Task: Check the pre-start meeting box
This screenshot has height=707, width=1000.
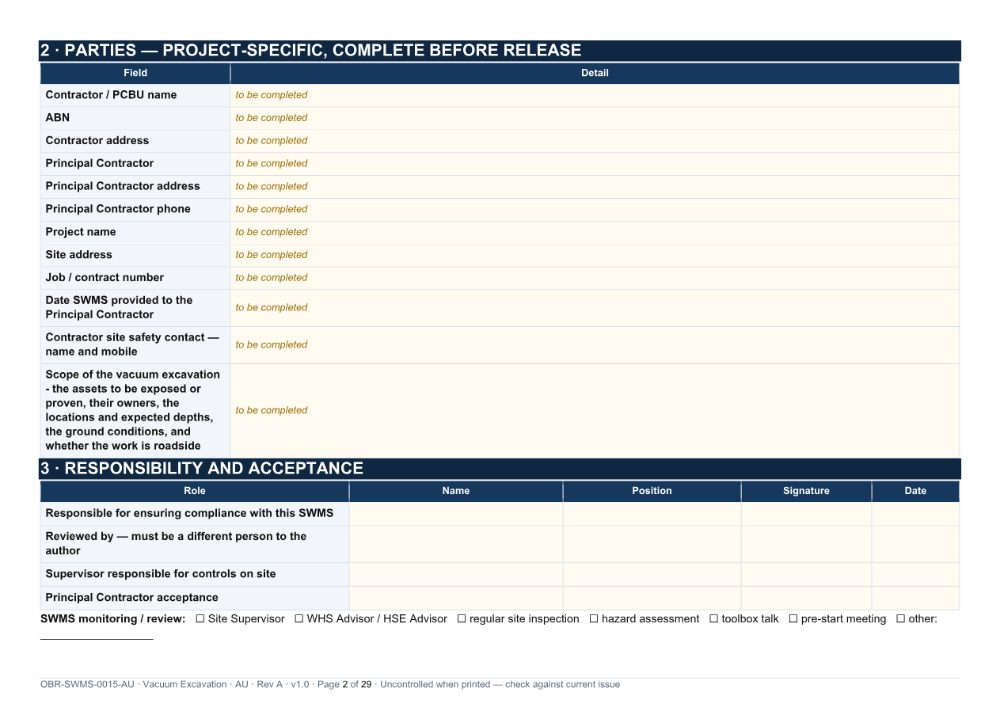Action: (793, 618)
